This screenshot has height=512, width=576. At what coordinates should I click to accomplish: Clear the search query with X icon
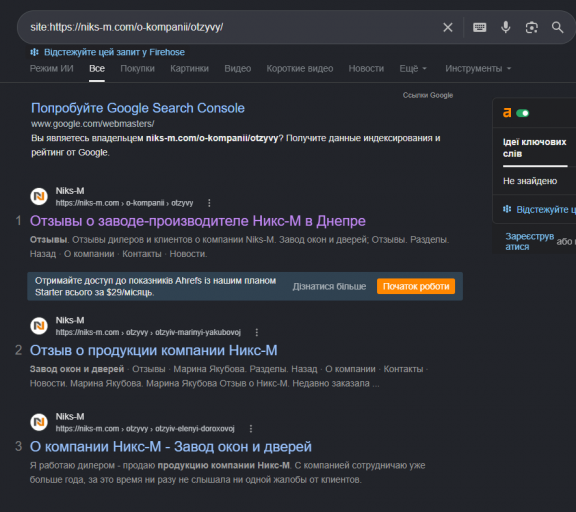click(447, 27)
